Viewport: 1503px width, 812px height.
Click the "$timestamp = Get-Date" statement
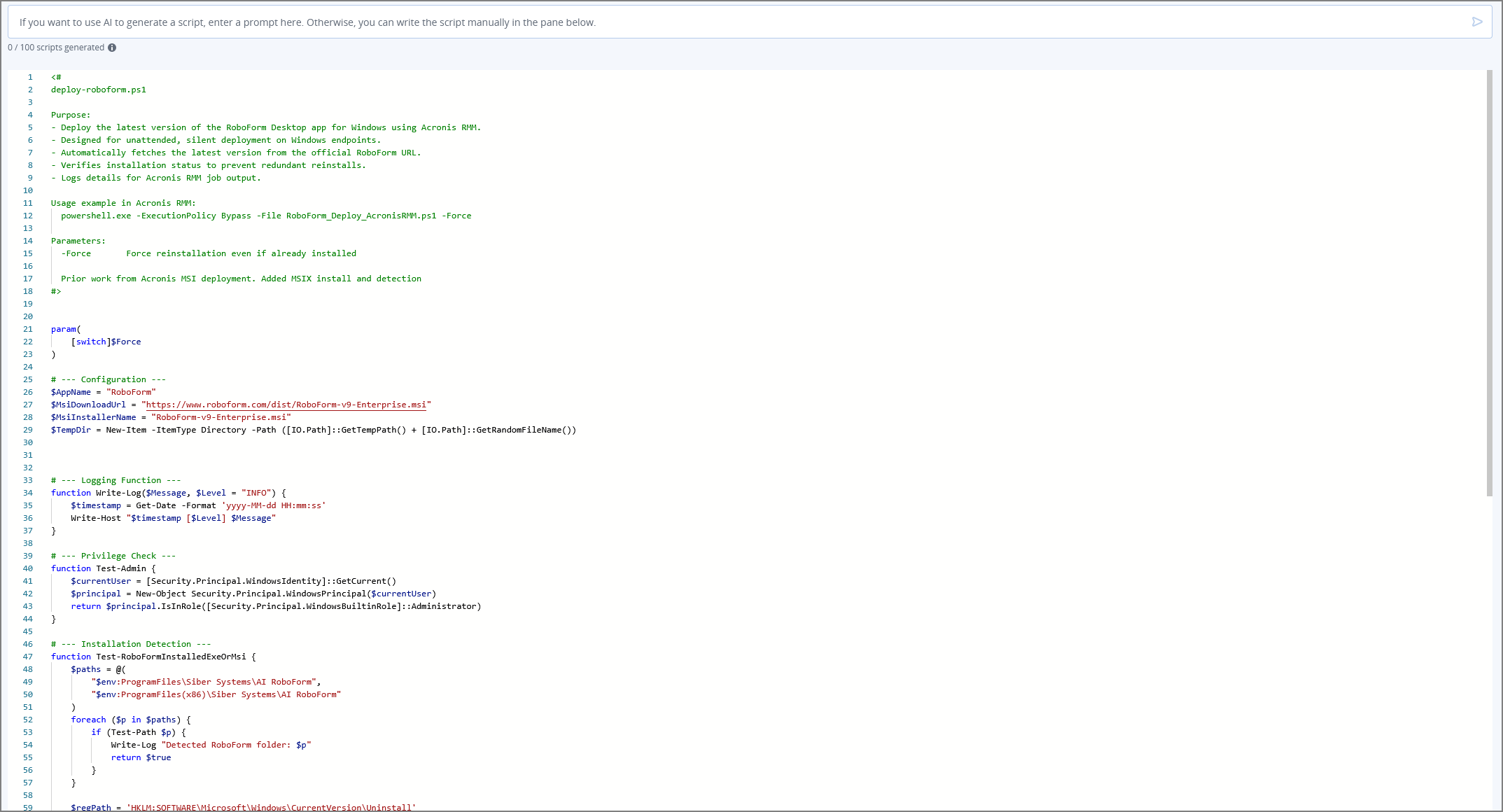click(x=198, y=505)
